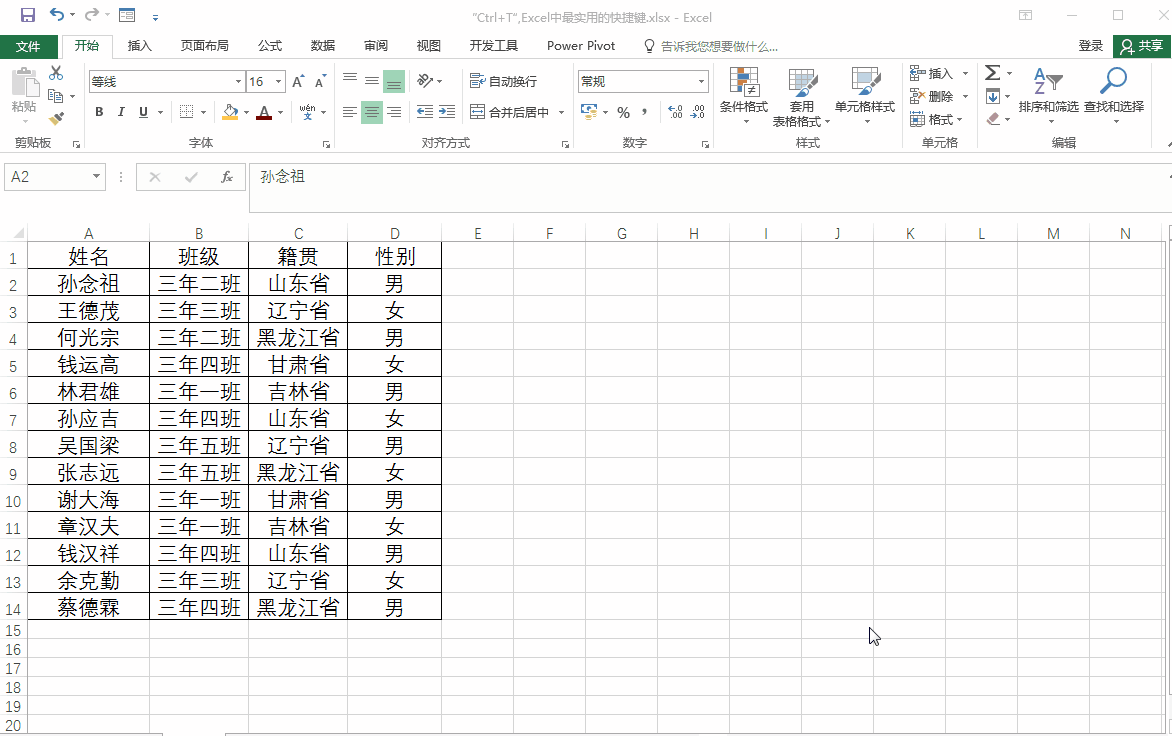1172x736 pixels.
Task: Click the Redo arrow icon
Action: tap(91, 14)
